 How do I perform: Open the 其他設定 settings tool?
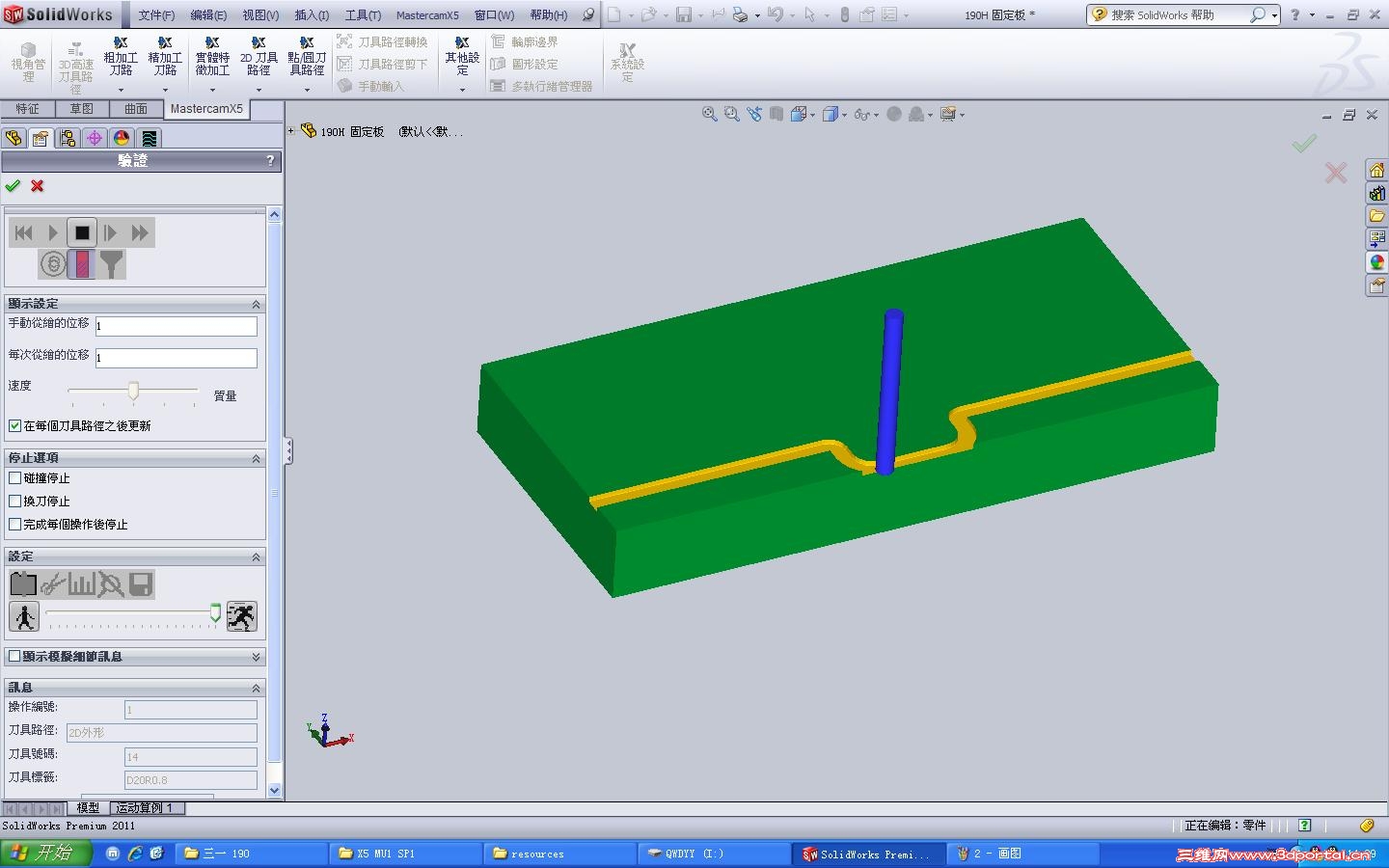point(462,57)
